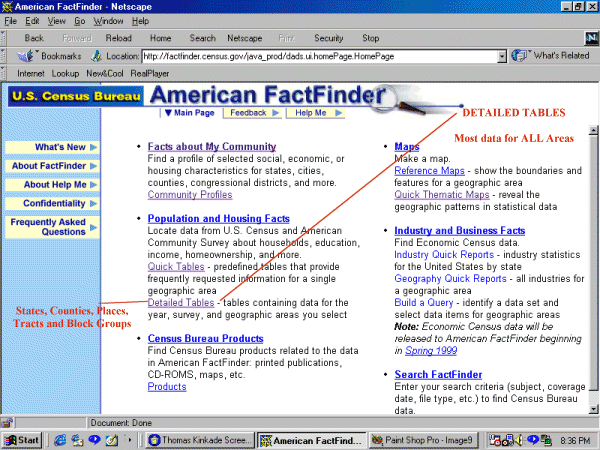600x450 pixels.
Task: Click the Detailed Tables link
Action: coord(181,302)
